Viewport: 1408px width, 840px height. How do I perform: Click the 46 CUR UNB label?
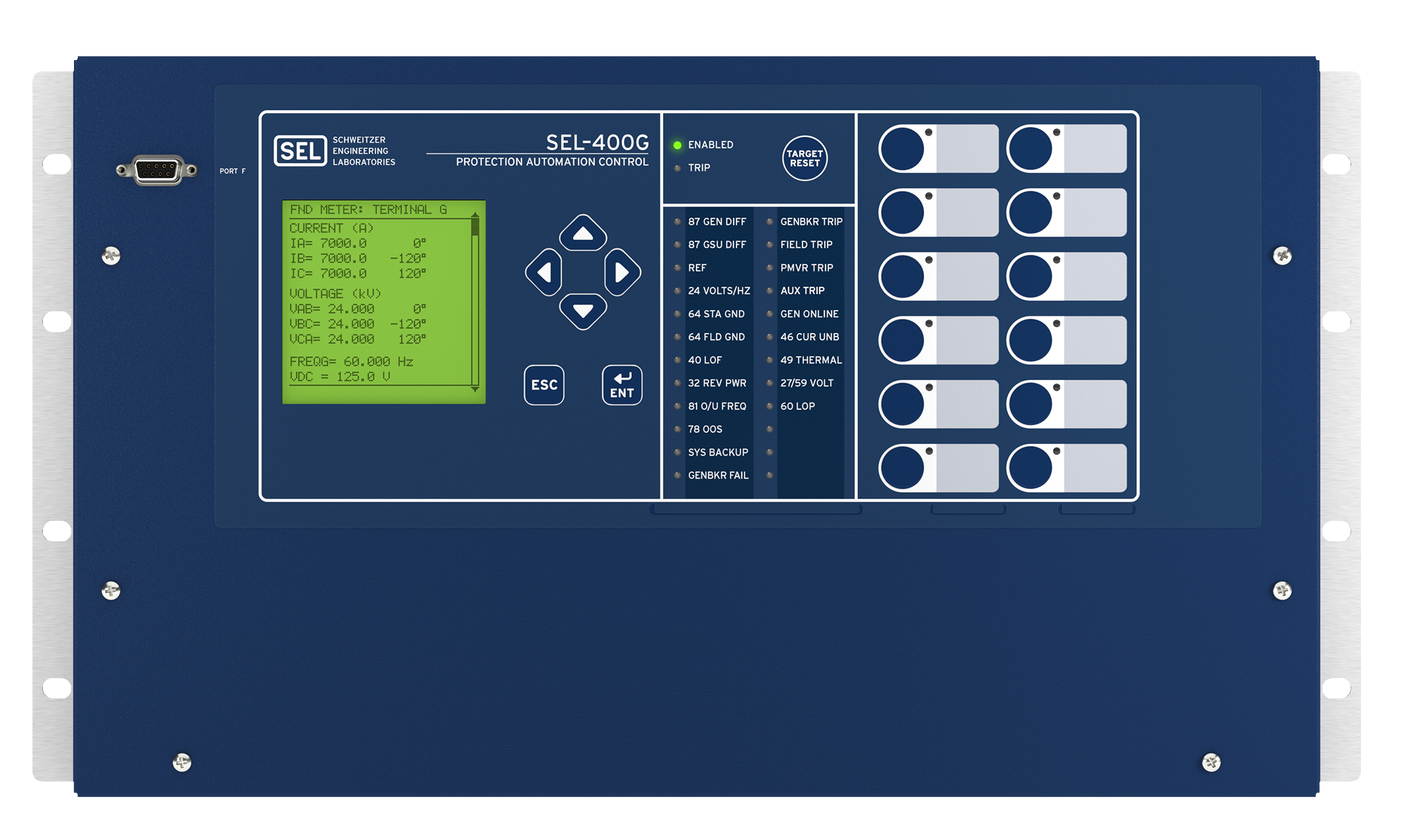810,337
